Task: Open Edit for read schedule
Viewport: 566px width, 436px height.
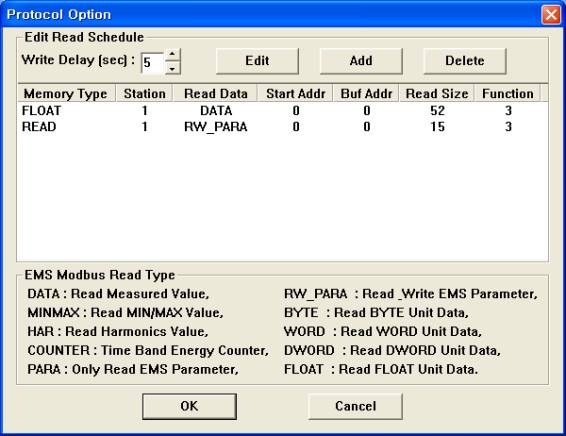Action: [257, 61]
